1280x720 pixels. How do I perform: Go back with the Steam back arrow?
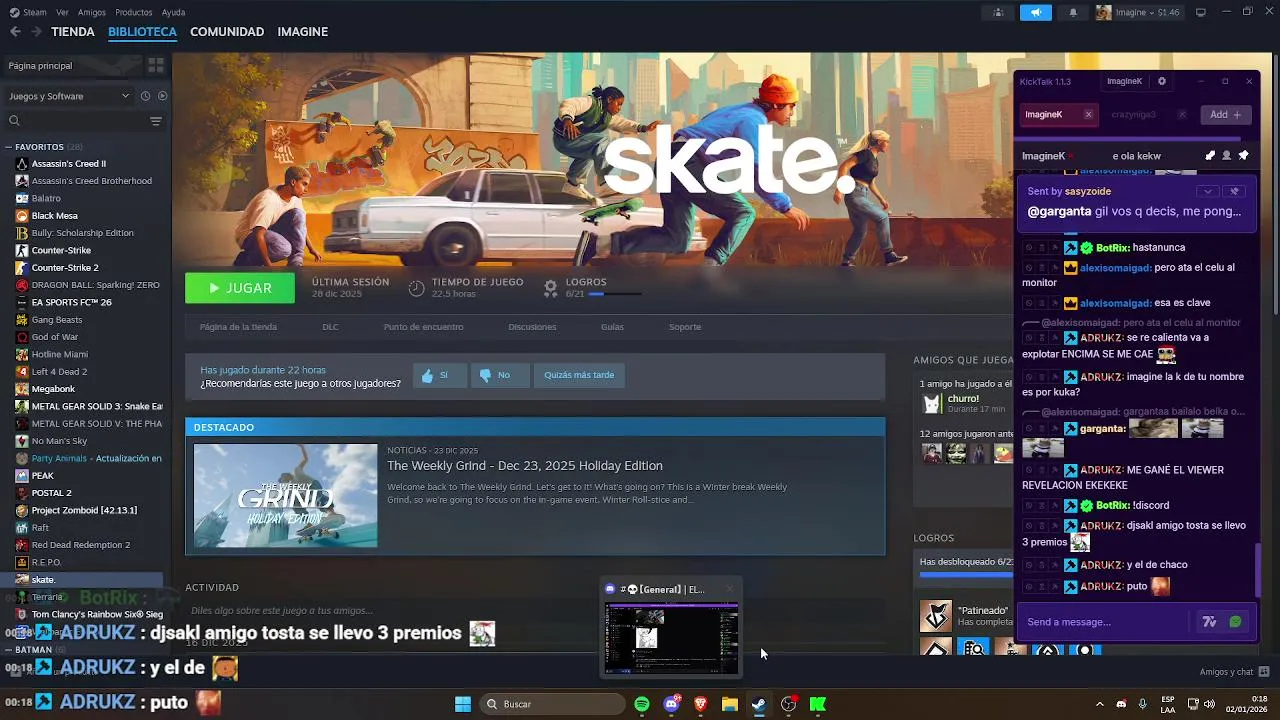click(15, 32)
